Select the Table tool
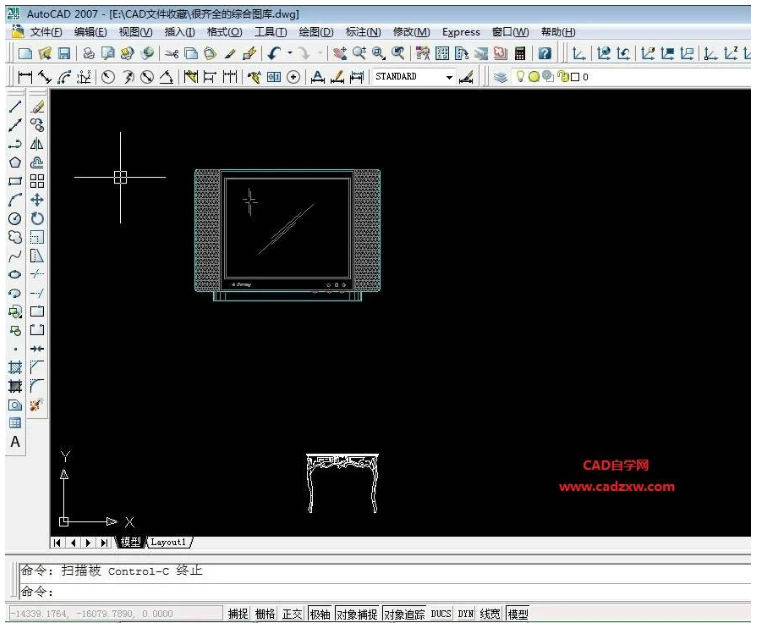 [15, 423]
